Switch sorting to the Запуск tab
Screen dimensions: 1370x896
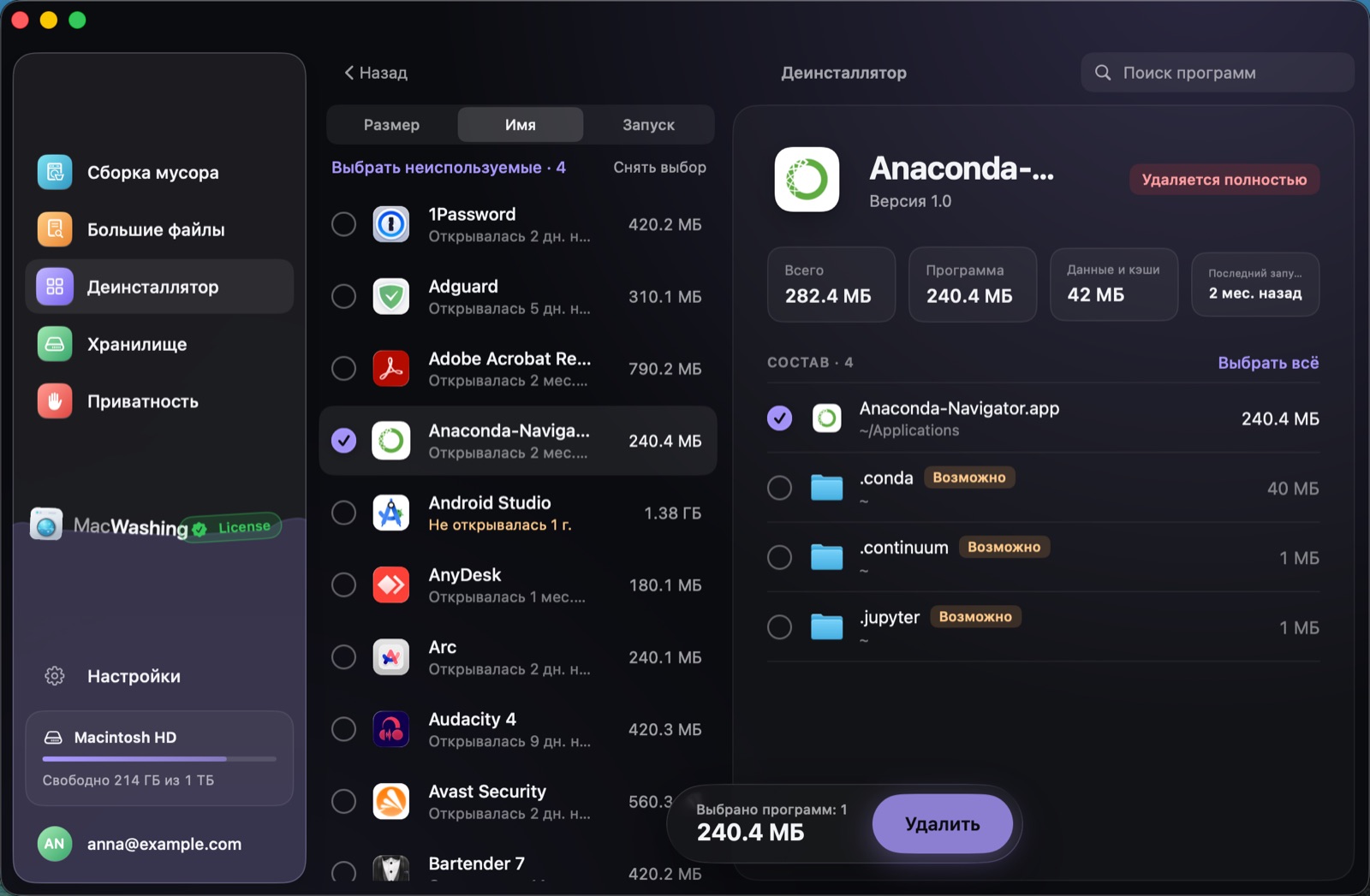(648, 125)
